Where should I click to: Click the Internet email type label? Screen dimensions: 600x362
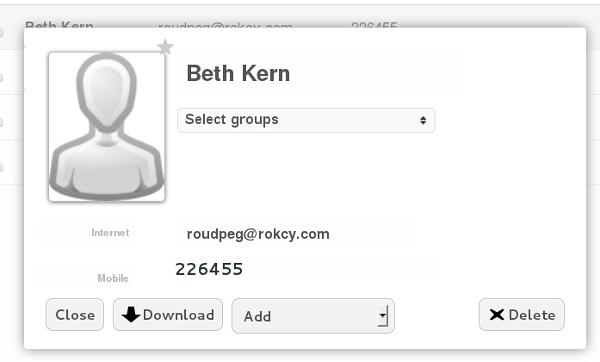[110, 233]
